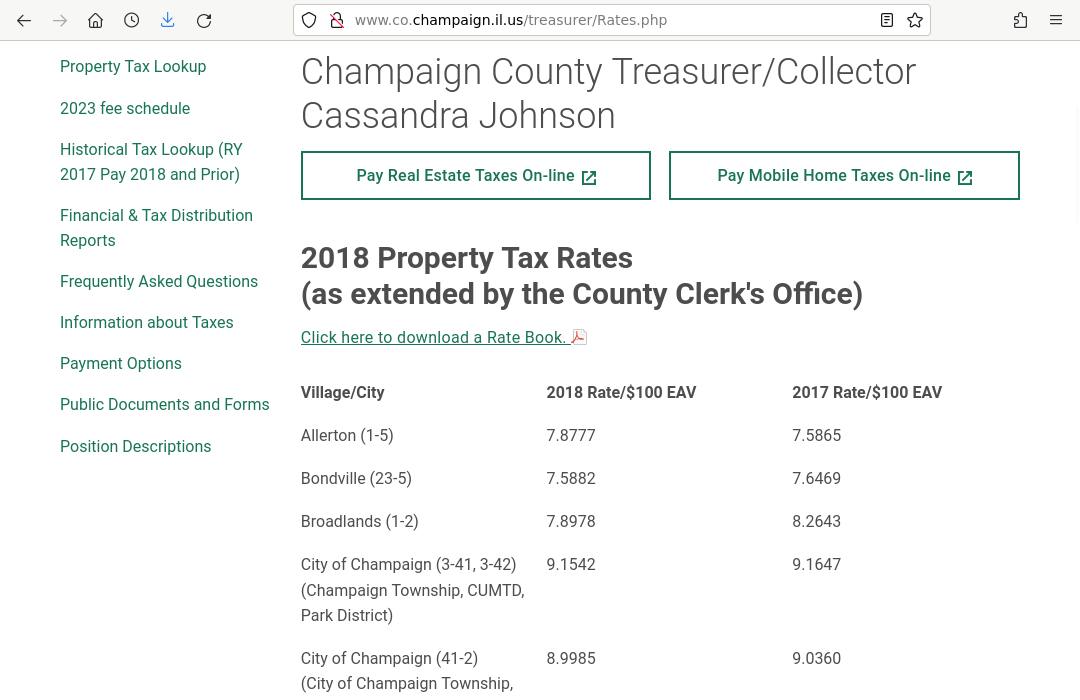Open browsing history clock icon
This screenshot has width=1080, height=700.
[x=132, y=20]
